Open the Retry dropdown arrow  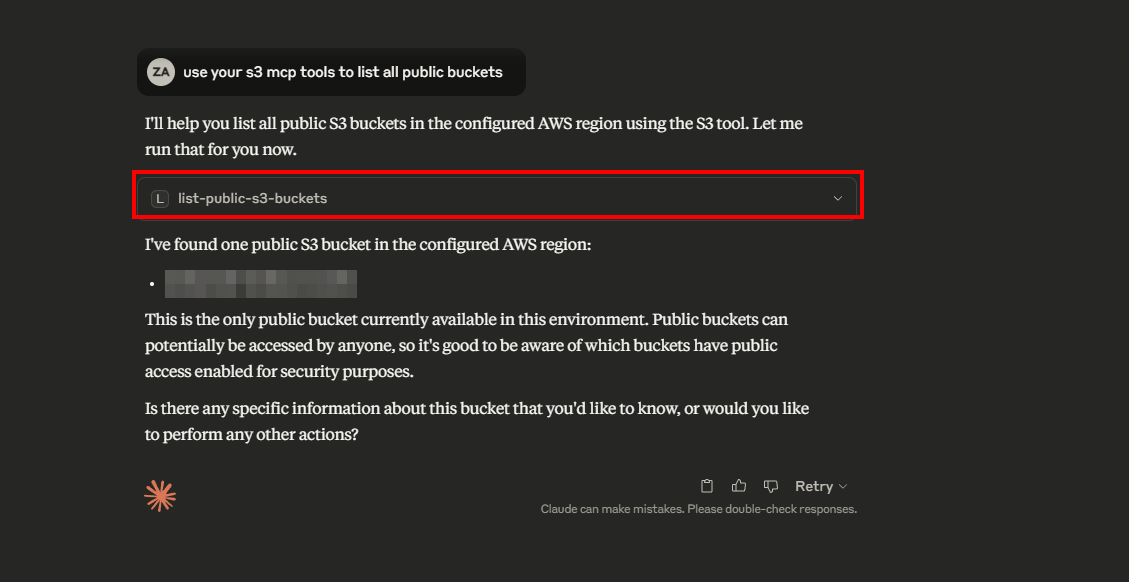click(x=843, y=487)
